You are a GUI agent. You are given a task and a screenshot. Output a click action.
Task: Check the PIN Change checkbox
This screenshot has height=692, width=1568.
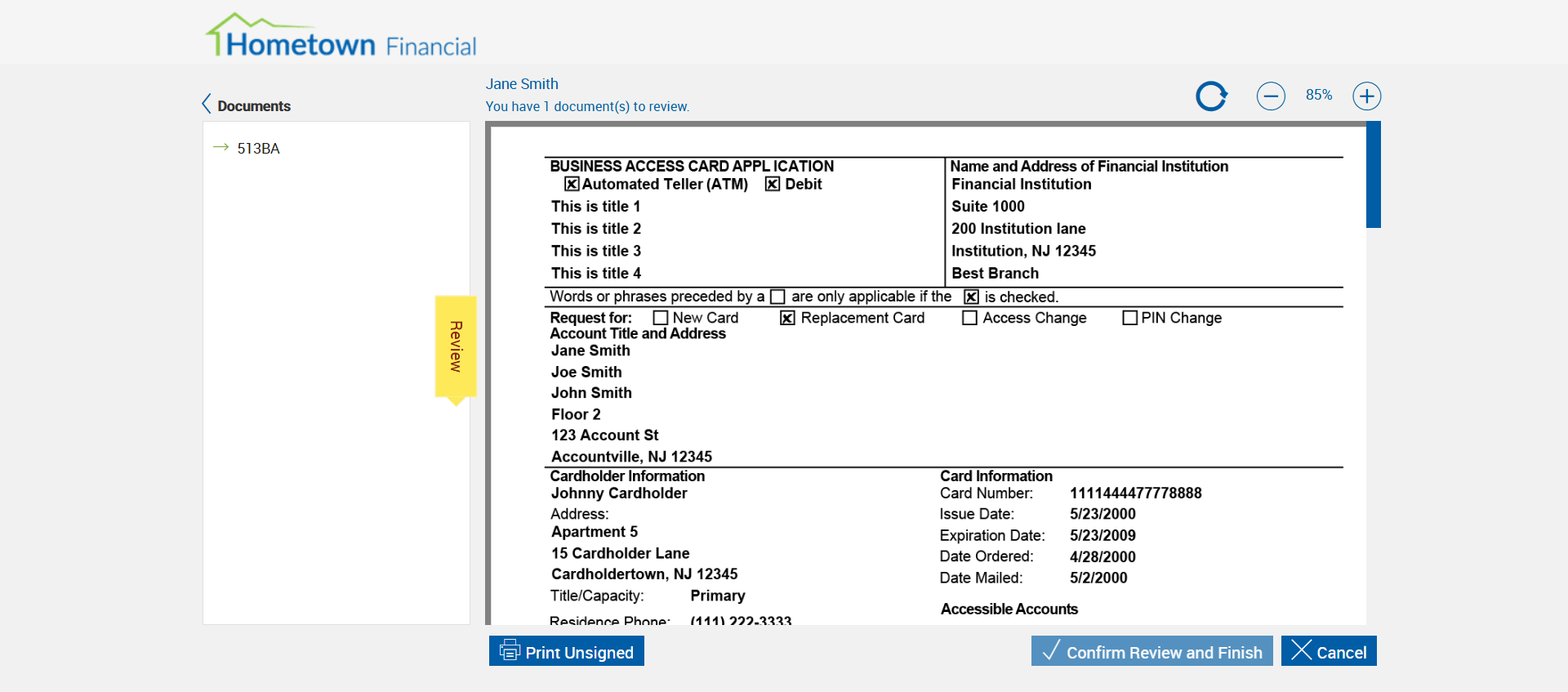pyautogui.click(x=1130, y=318)
